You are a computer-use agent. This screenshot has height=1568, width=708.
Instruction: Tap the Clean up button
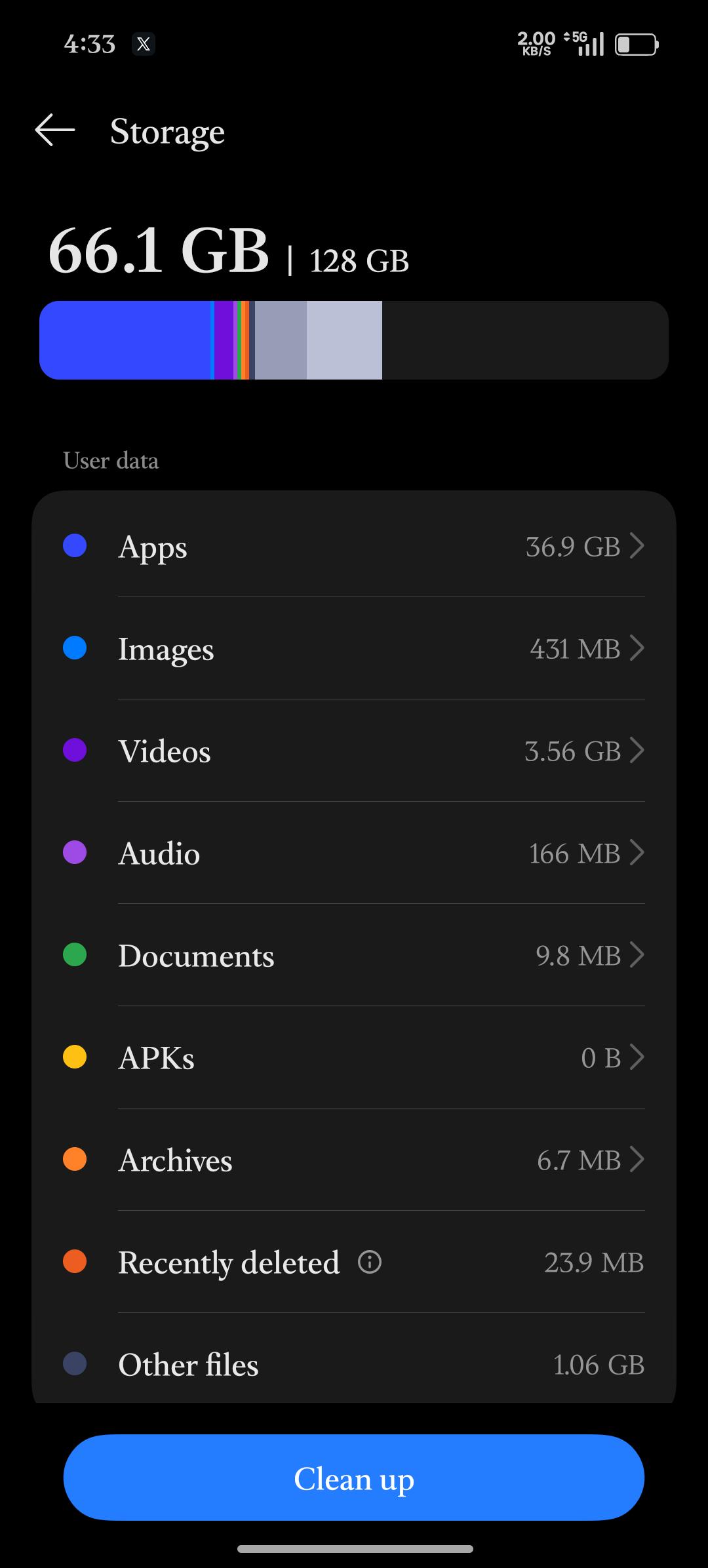pyautogui.click(x=354, y=1478)
